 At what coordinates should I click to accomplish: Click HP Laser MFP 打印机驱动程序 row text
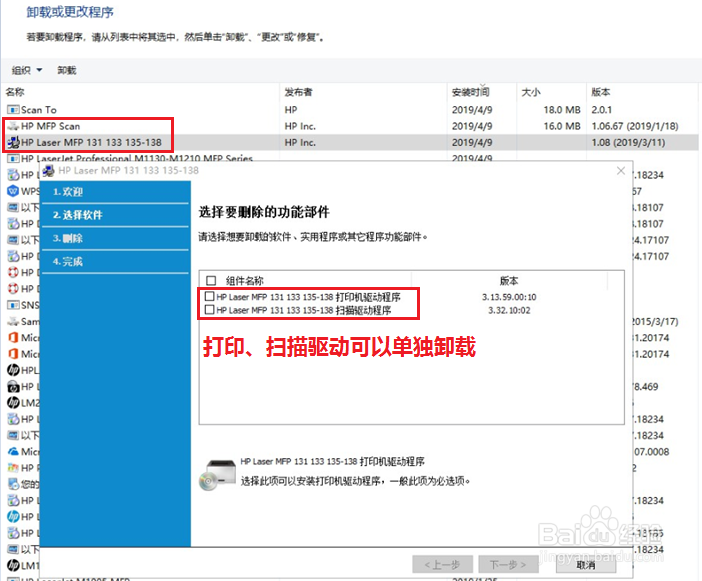click(x=308, y=297)
